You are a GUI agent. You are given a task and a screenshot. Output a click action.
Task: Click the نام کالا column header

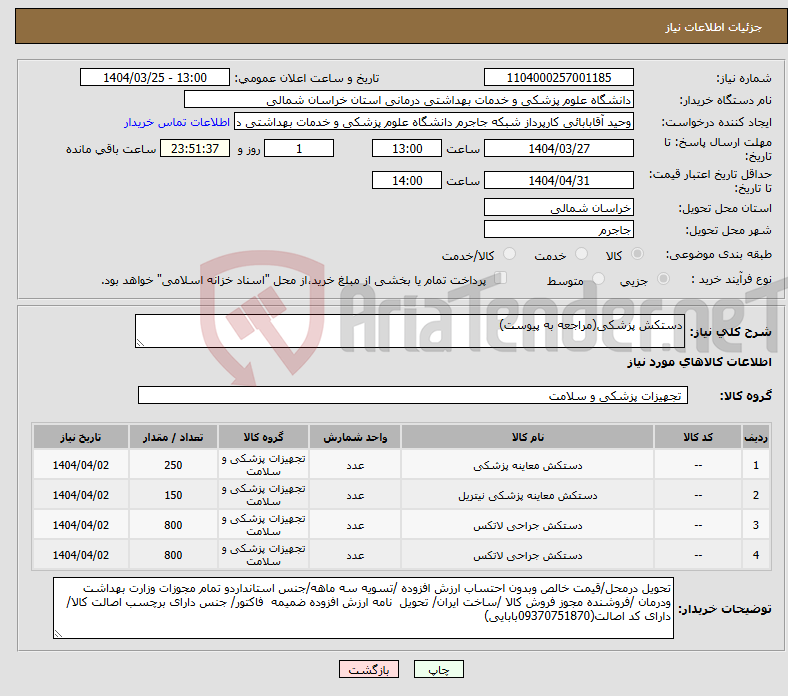pos(527,437)
